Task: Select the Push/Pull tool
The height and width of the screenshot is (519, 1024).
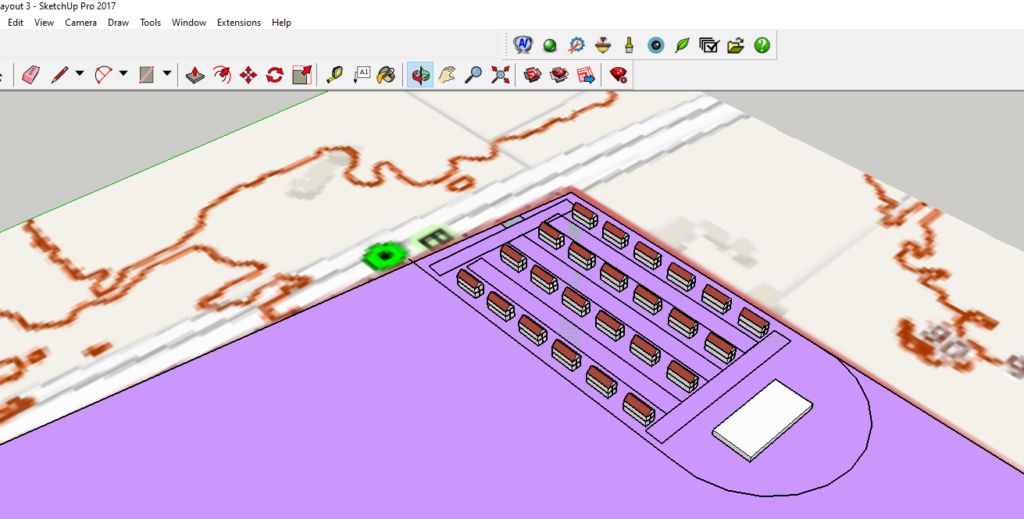Action: click(x=197, y=75)
